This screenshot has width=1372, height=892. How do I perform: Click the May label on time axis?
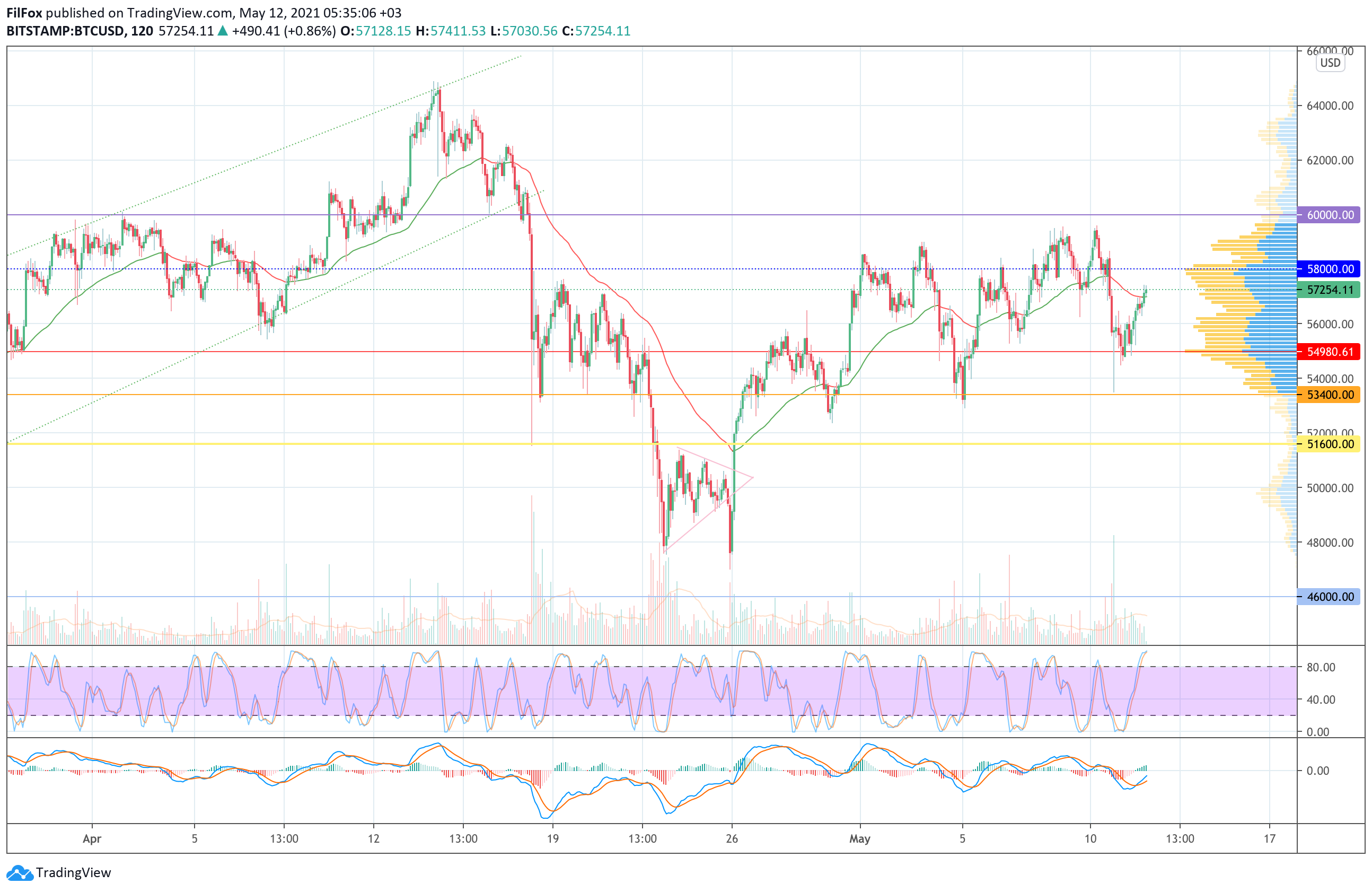coord(859,839)
